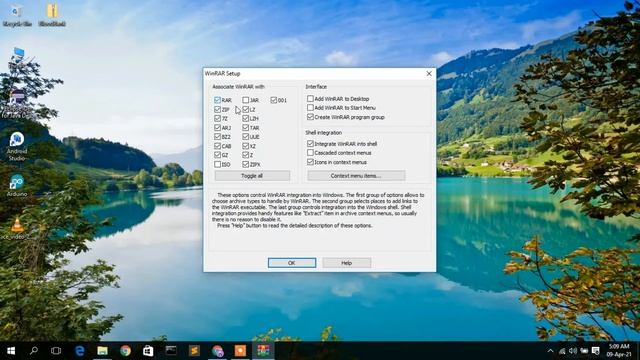The height and width of the screenshot is (360, 640).
Task: Enable Add WinRAR to Desktop
Action: coord(311,99)
